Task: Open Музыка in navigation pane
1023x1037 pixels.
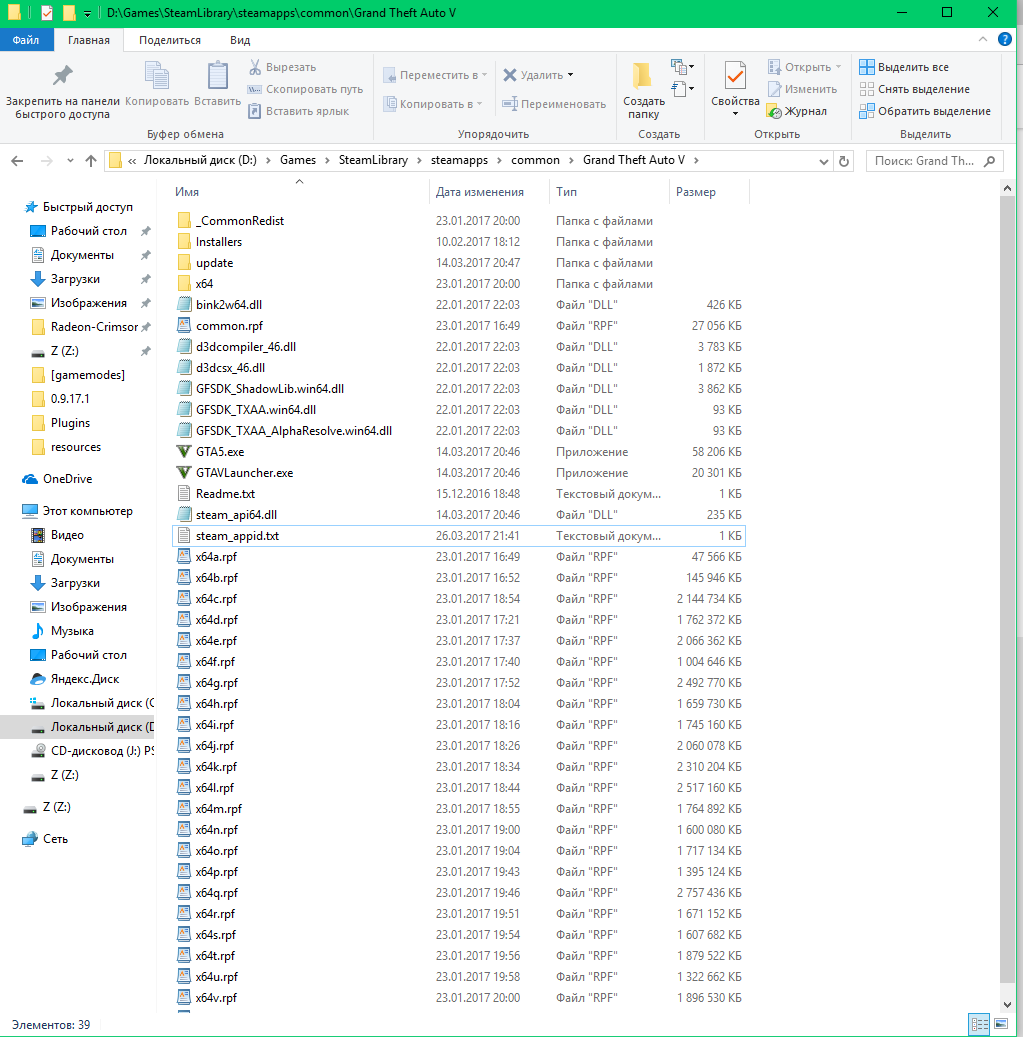Action: pos(63,631)
